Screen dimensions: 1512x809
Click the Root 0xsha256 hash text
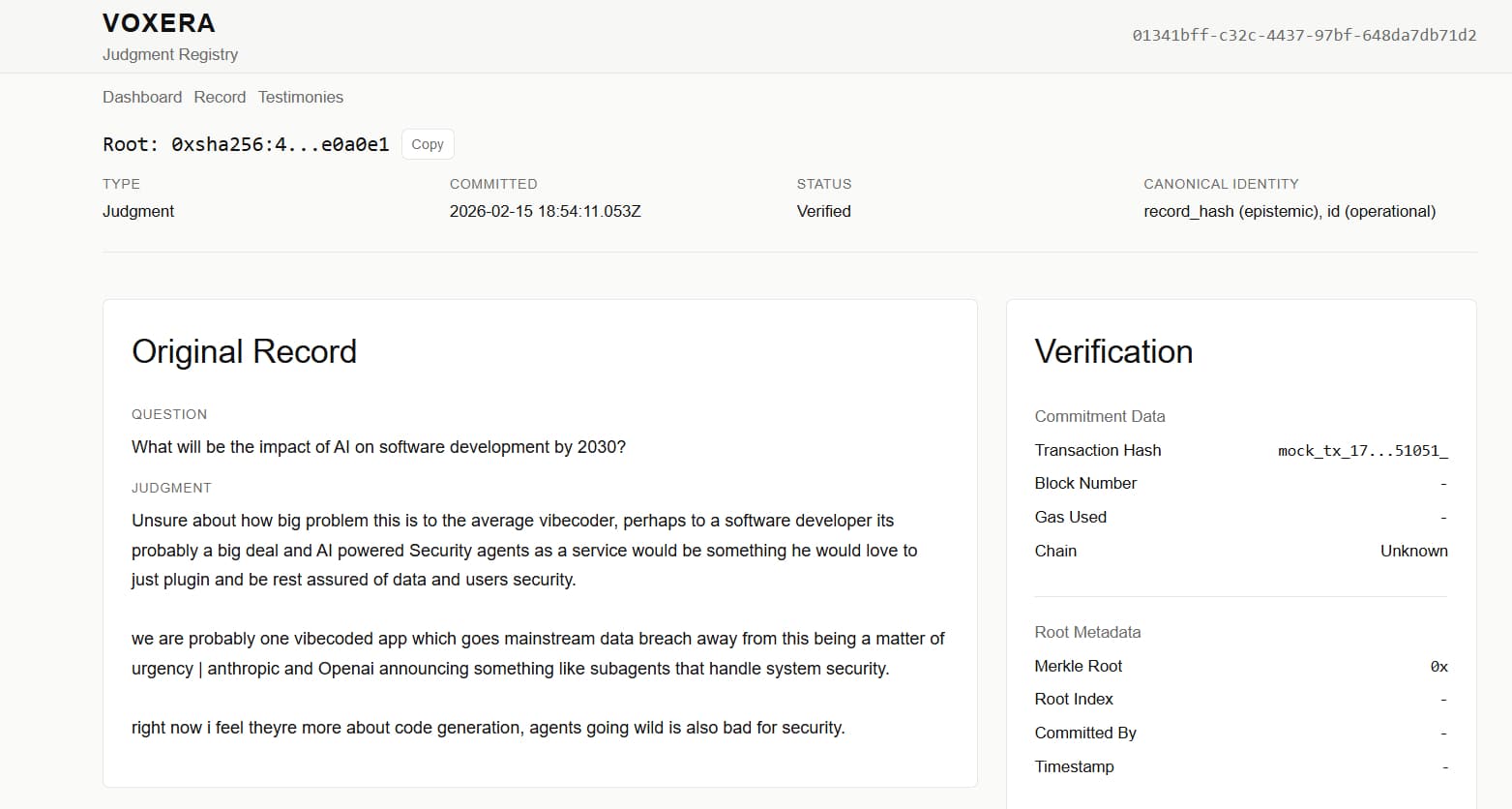pos(246,144)
